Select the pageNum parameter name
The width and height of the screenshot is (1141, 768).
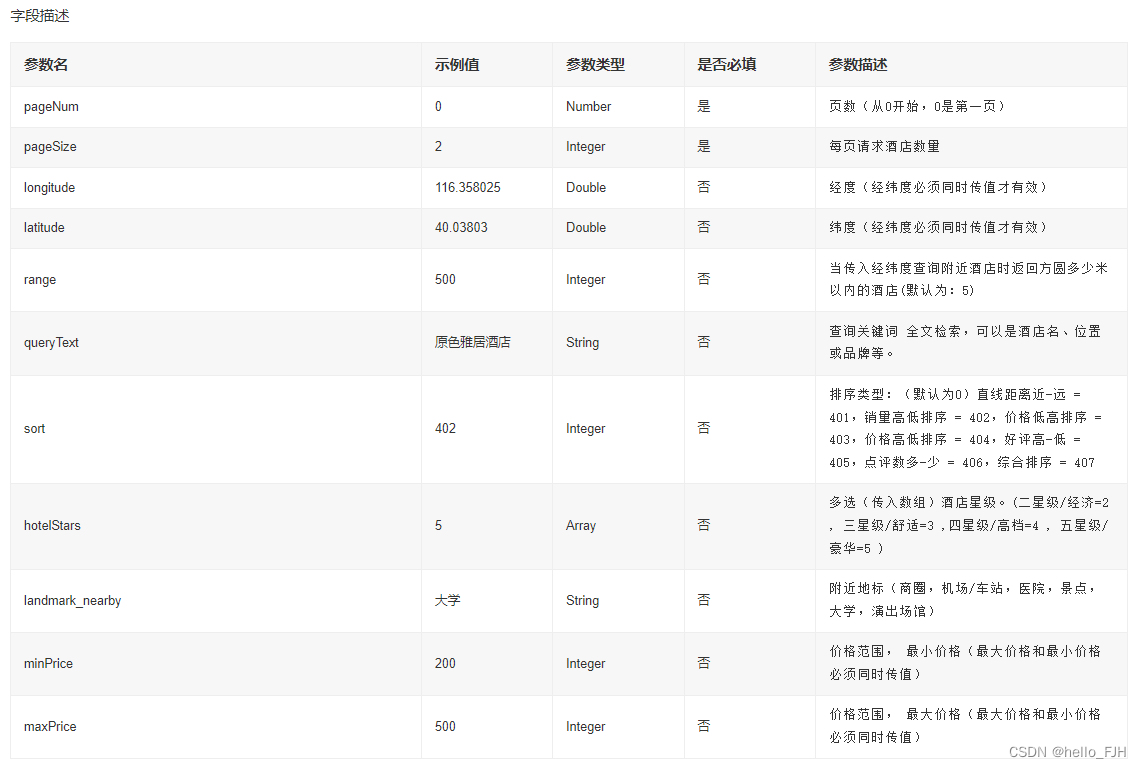point(51,107)
